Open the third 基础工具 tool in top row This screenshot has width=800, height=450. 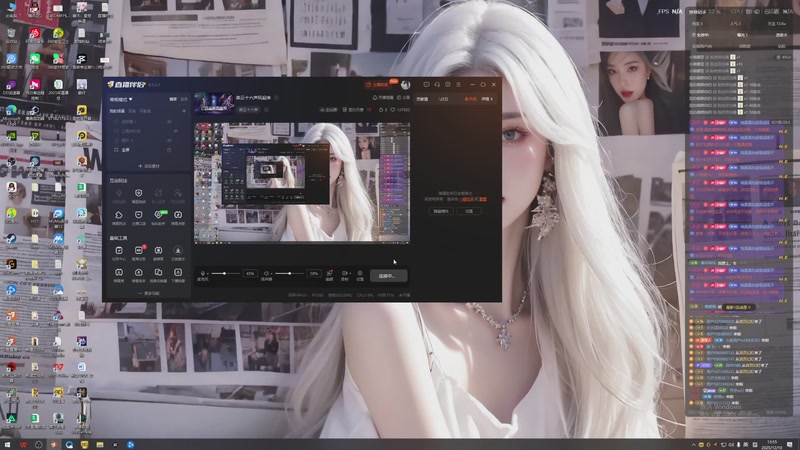coord(158,252)
